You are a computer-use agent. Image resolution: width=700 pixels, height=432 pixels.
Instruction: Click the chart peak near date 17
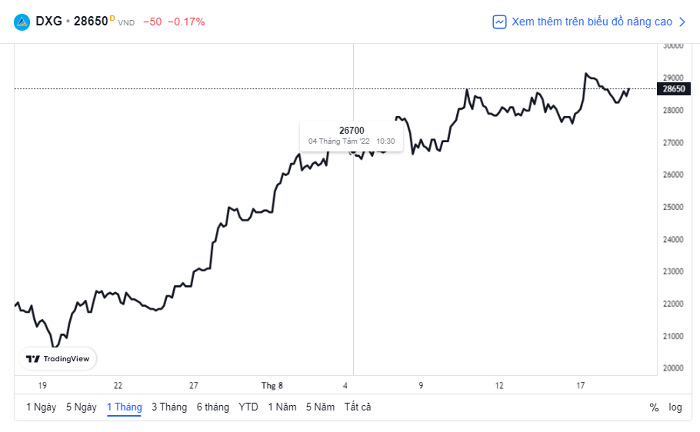tap(586, 74)
